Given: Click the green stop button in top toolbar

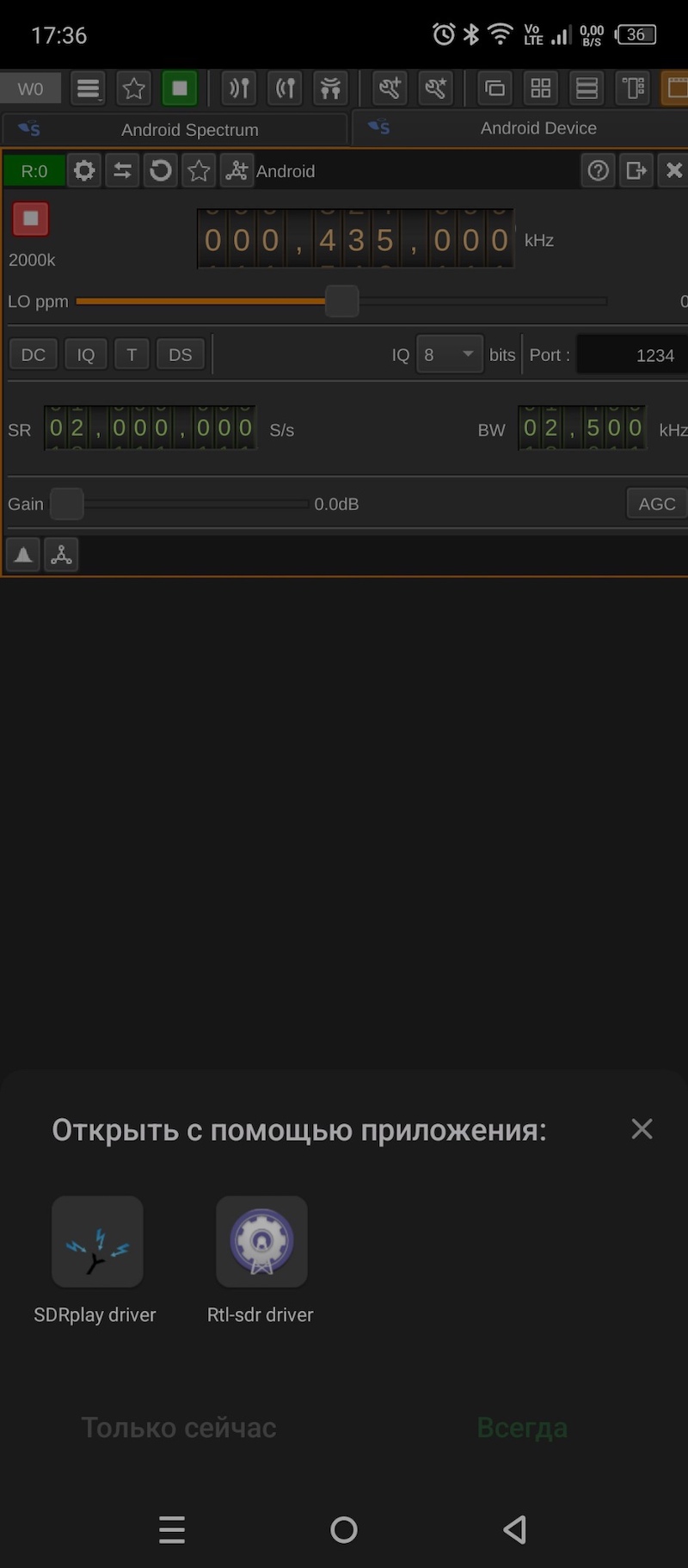Looking at the screenshot, I should coord(180,88).
